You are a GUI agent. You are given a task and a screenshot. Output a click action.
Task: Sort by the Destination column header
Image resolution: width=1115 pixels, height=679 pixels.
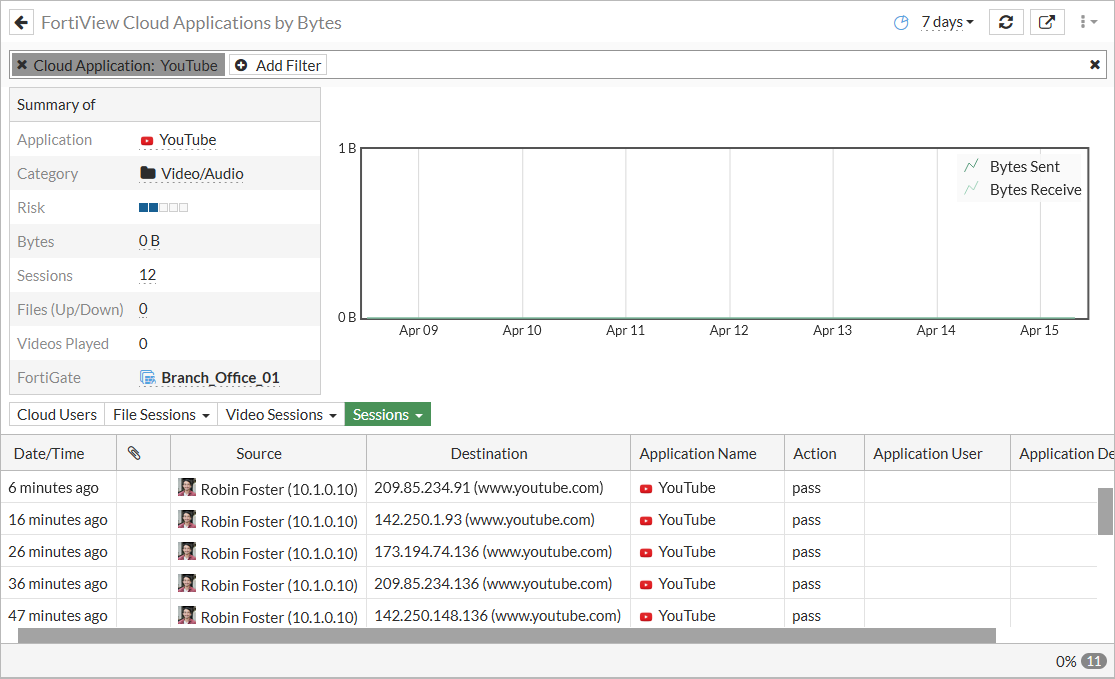488,454
